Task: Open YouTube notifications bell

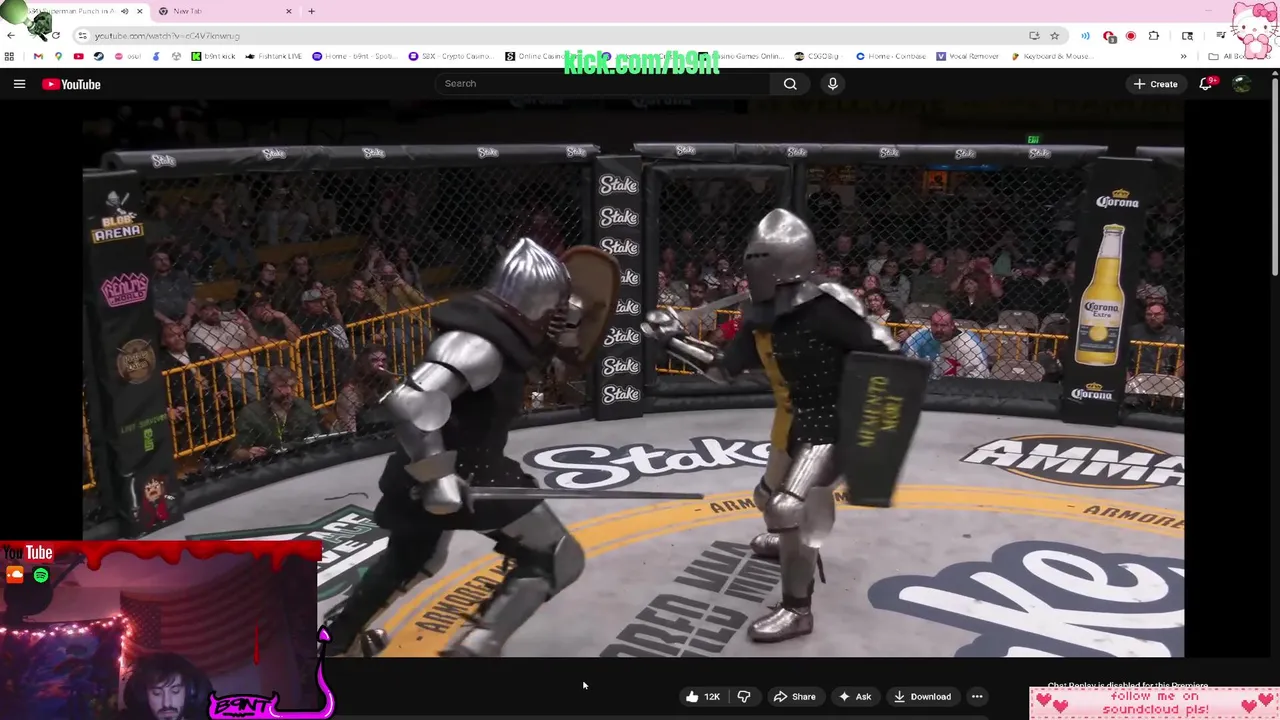Action: [x=1206, y=84]
